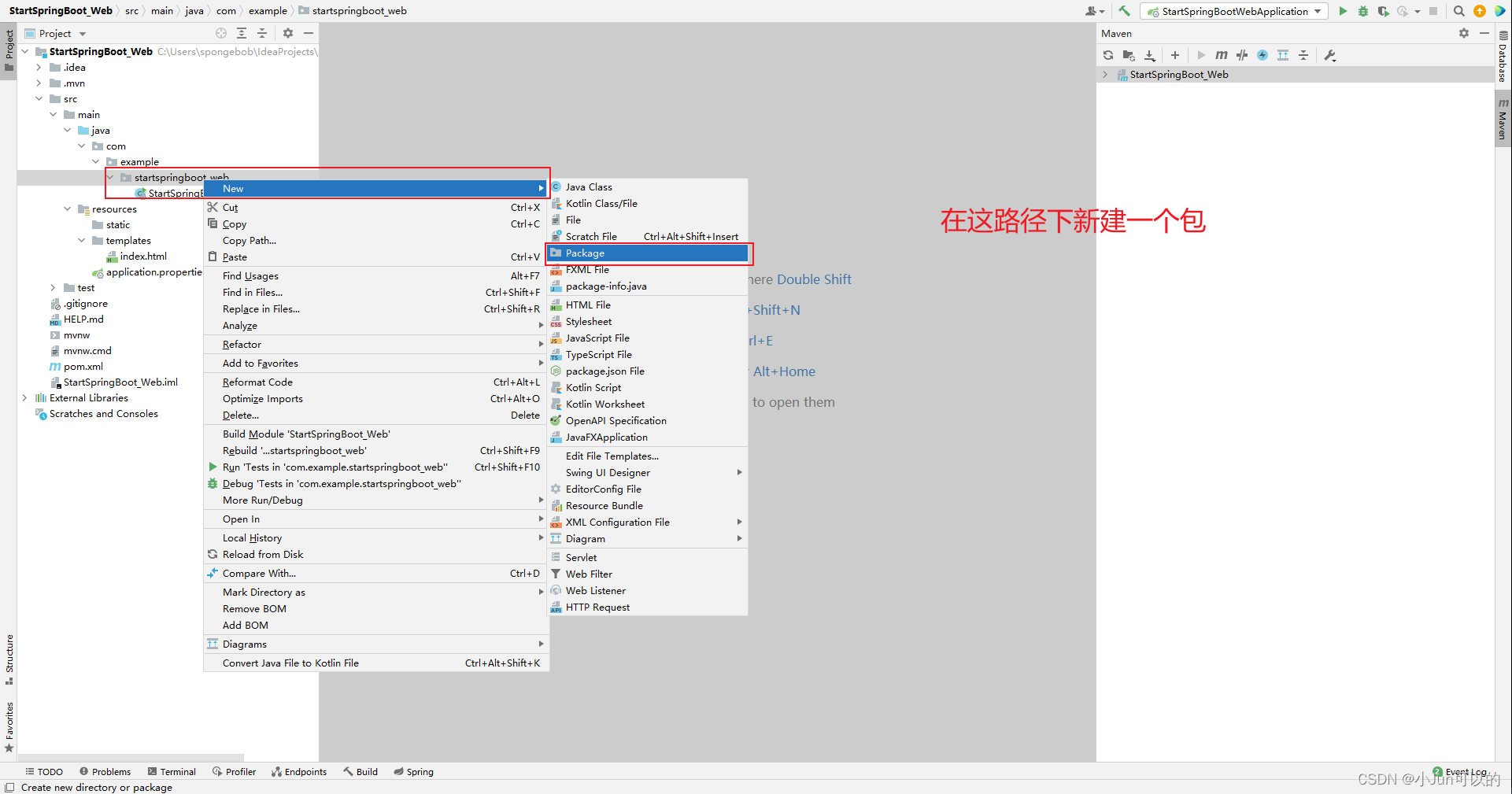1512x794 pixels.
Task: Open Maven Settings wrench icon
Action: (1330, 55)
